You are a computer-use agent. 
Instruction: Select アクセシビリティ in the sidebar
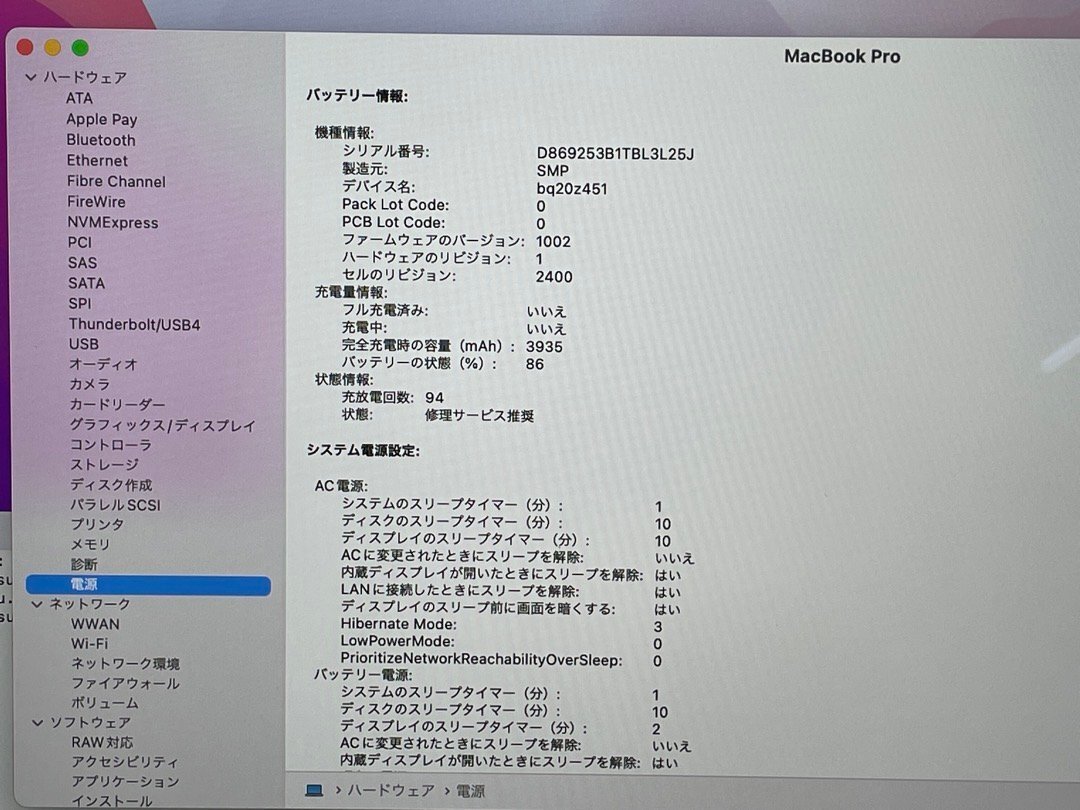[125, 762]
